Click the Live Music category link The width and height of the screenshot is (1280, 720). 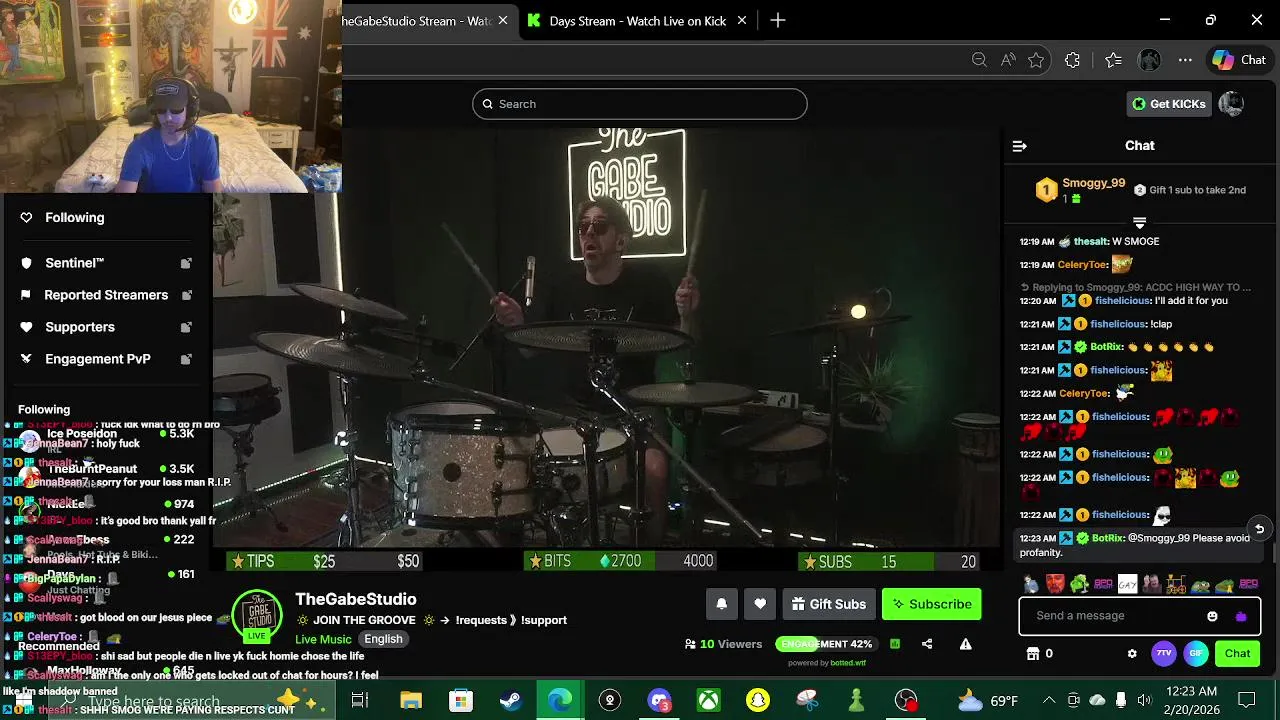(323, 639)
